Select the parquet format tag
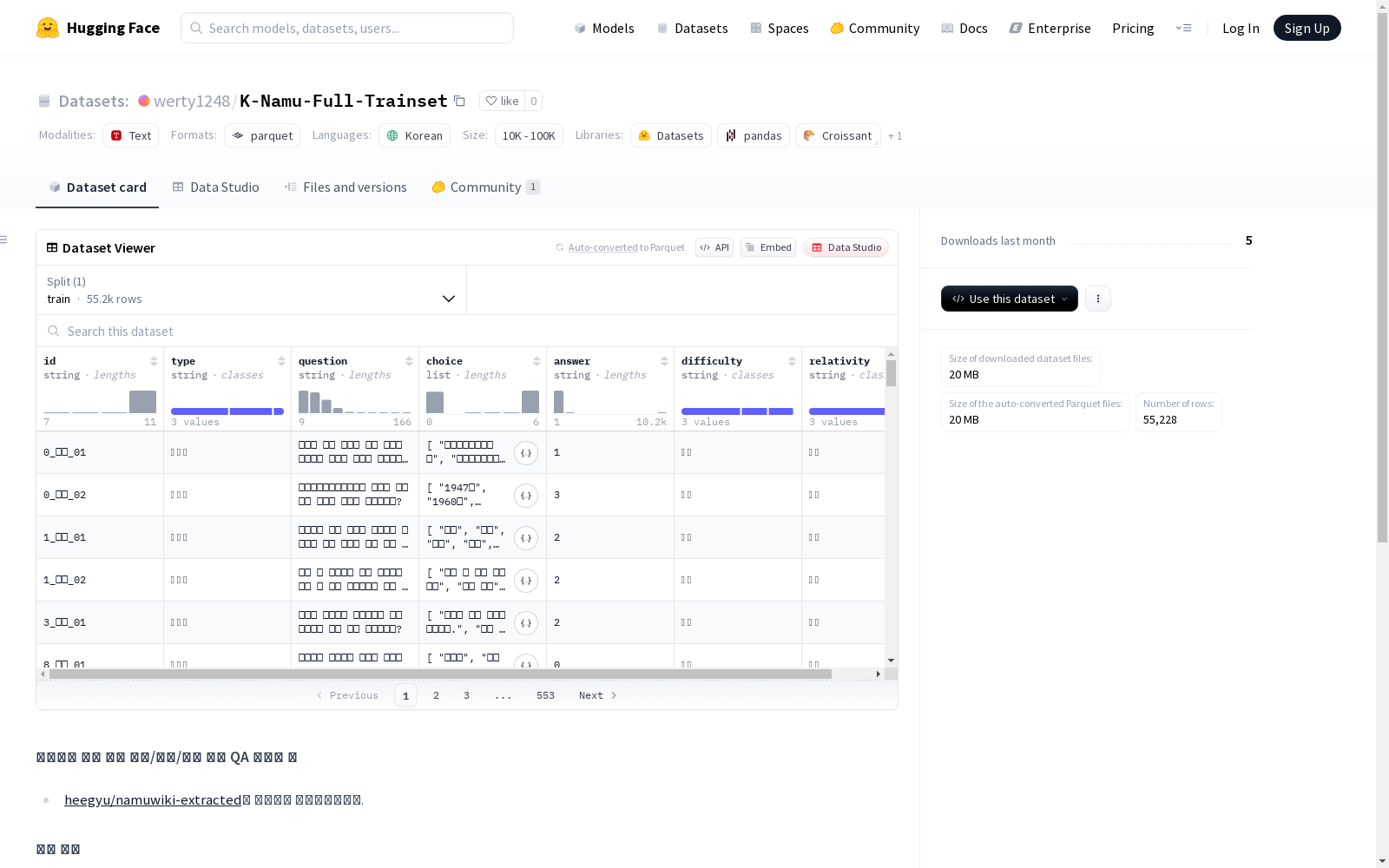Viewport: 1389px width, 868px height. coord(262,135)
